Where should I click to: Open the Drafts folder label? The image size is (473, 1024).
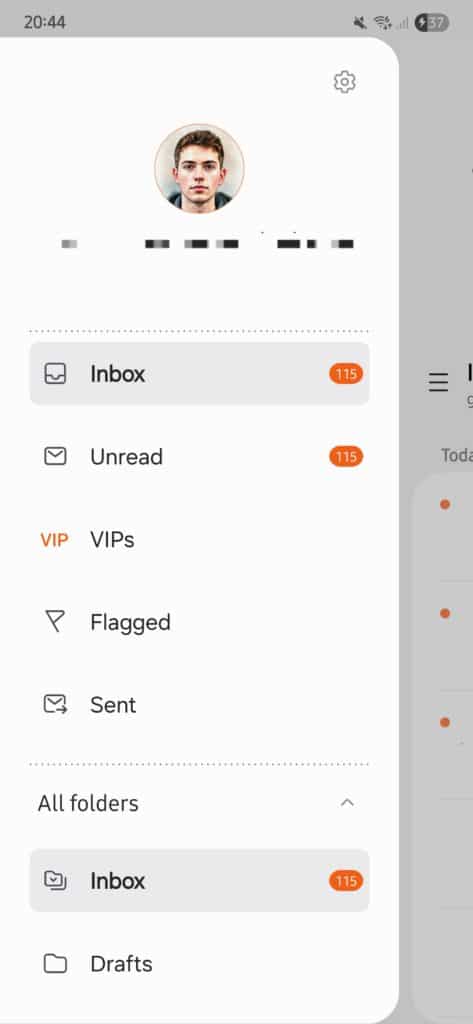click(x=122, y=964)
